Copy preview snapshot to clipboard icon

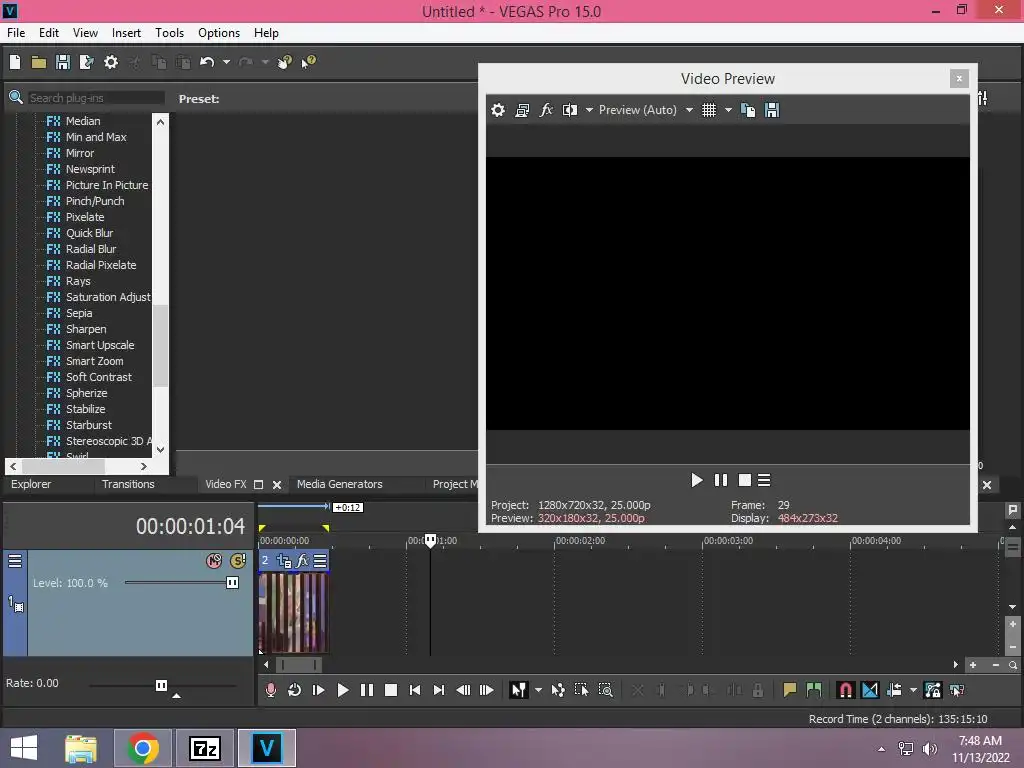[748, 110]
